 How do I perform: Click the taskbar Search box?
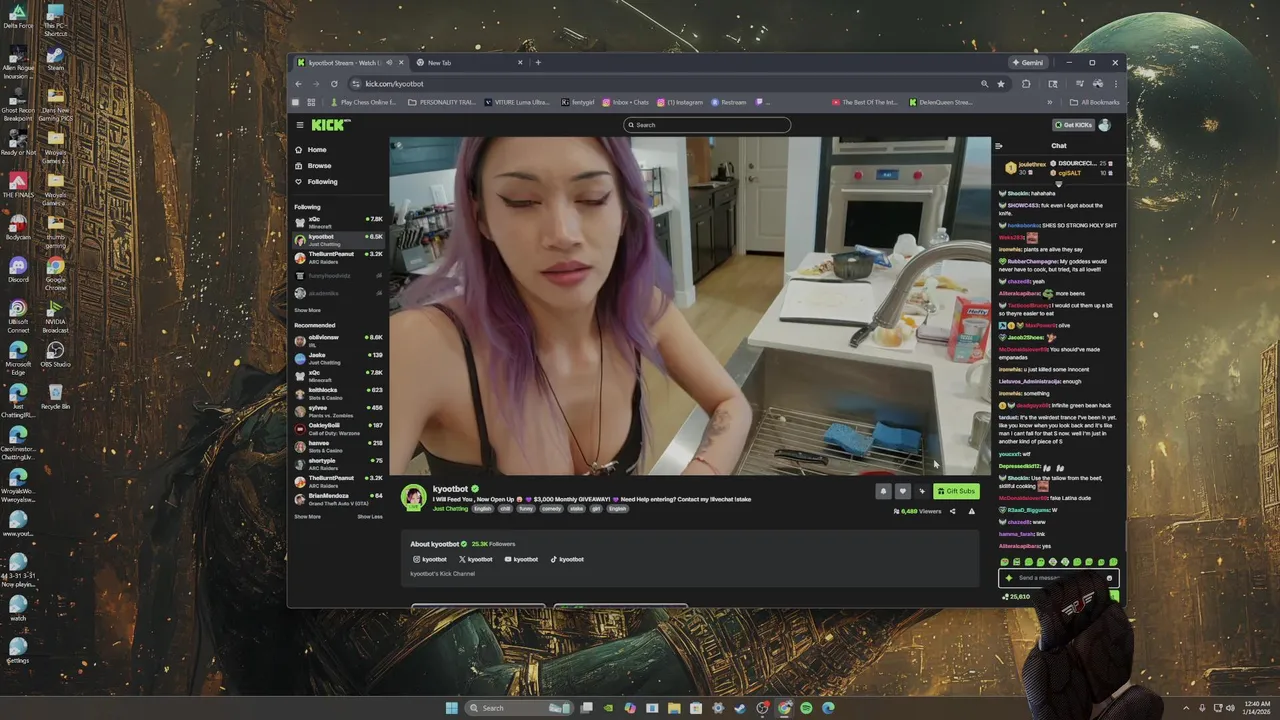point(518,708)
